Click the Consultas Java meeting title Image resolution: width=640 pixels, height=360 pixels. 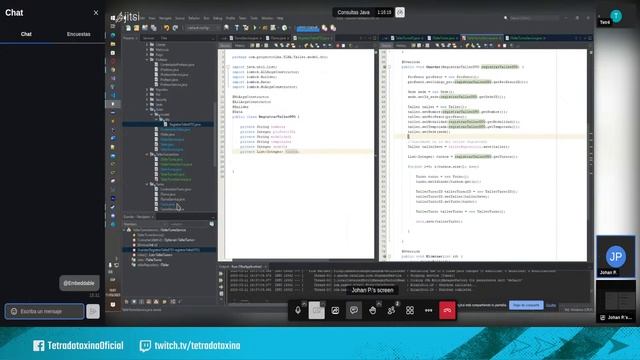pyautogui.click(x=353, y=12)
